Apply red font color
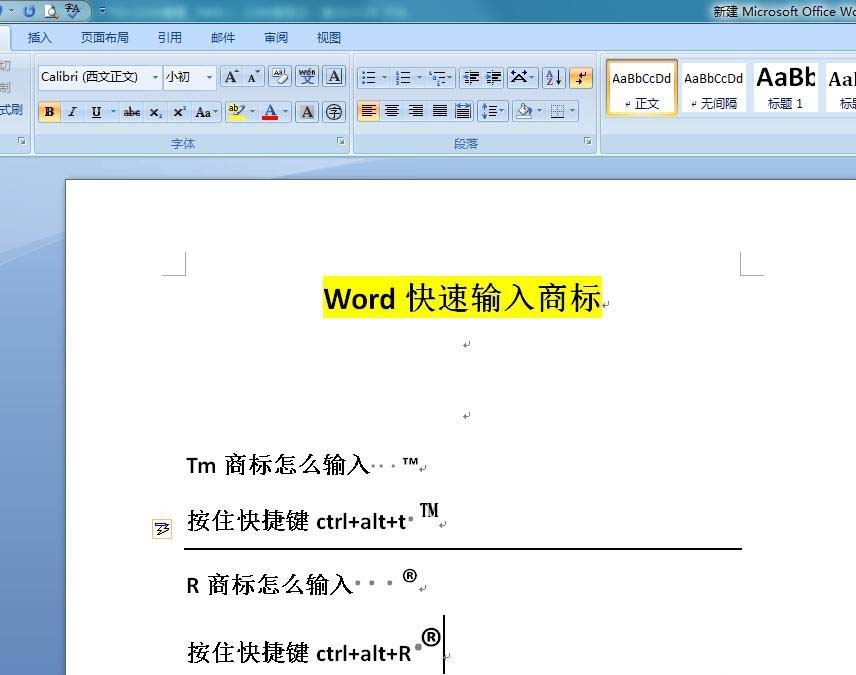This screenshot has width=856, height=675. [x=270, y=112]
